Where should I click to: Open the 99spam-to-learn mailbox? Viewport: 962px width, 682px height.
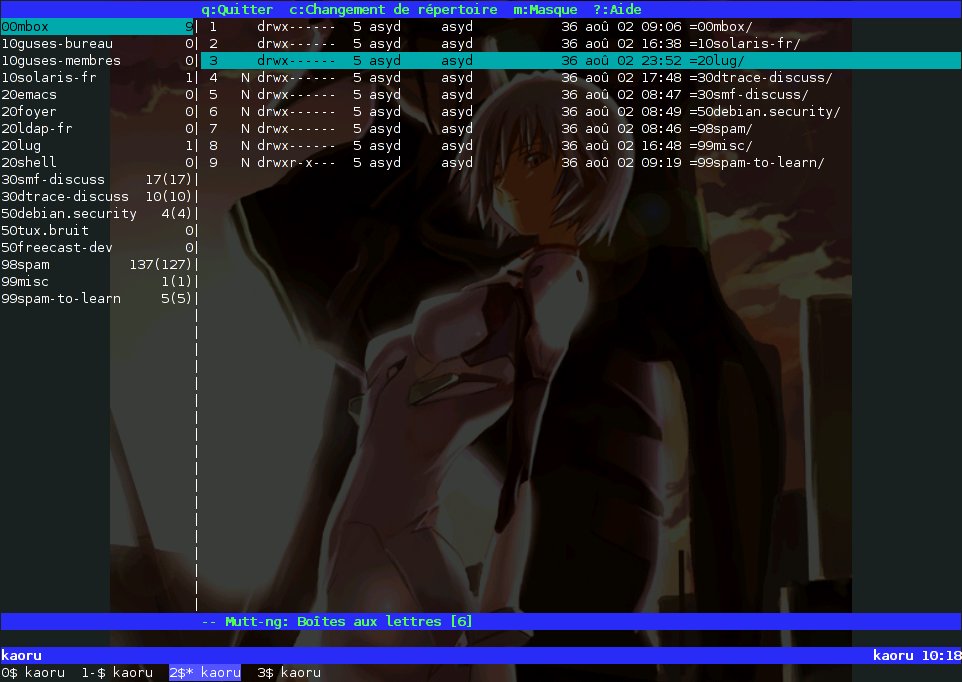click(x=60, y=298)
